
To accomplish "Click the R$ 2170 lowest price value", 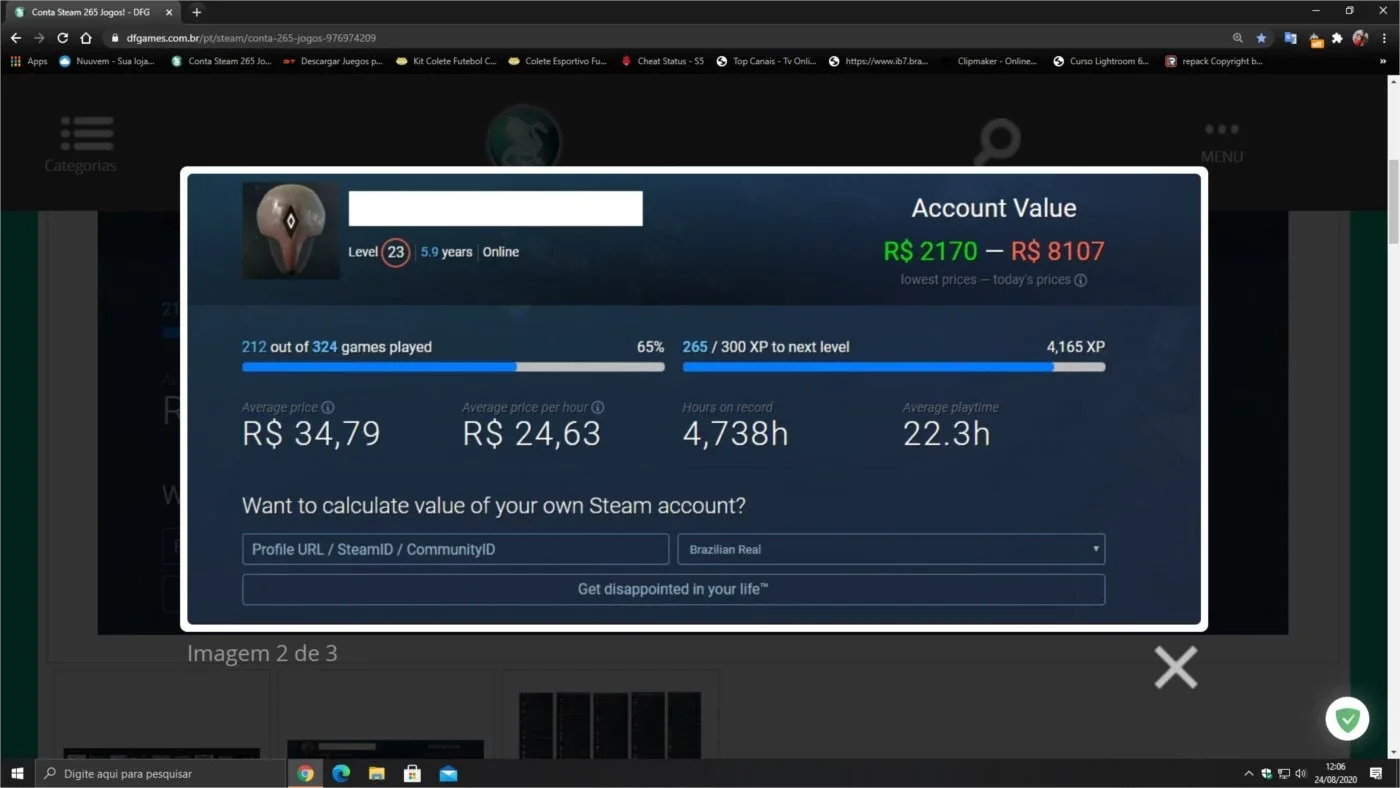I will point(930,251).
